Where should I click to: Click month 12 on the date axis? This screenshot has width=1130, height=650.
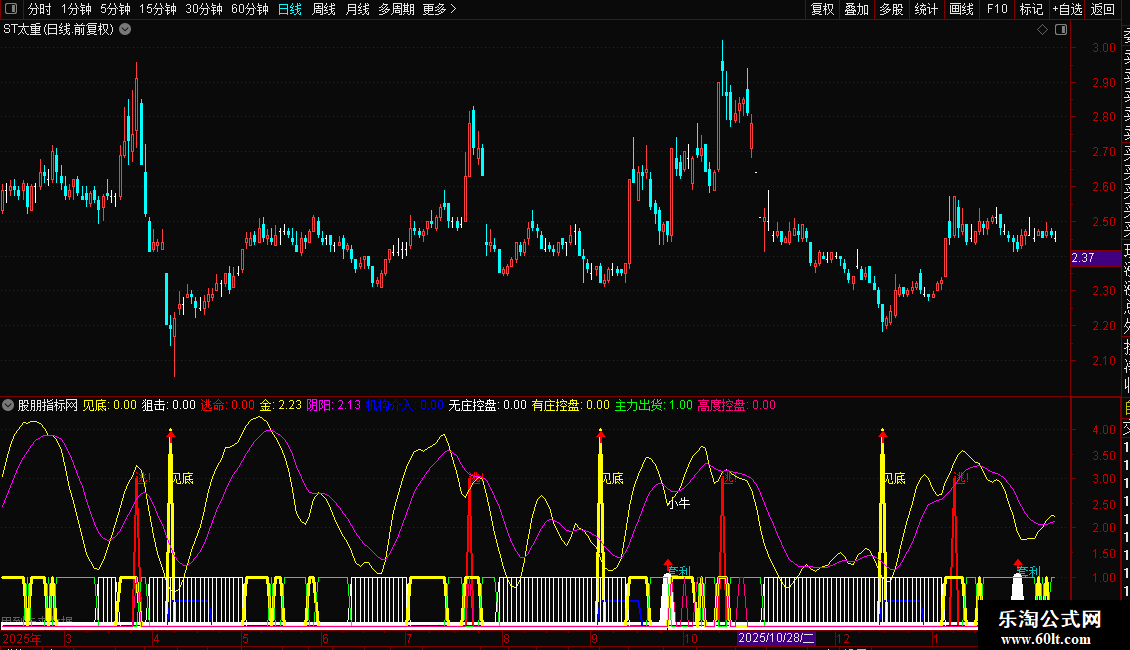[842, 638]
